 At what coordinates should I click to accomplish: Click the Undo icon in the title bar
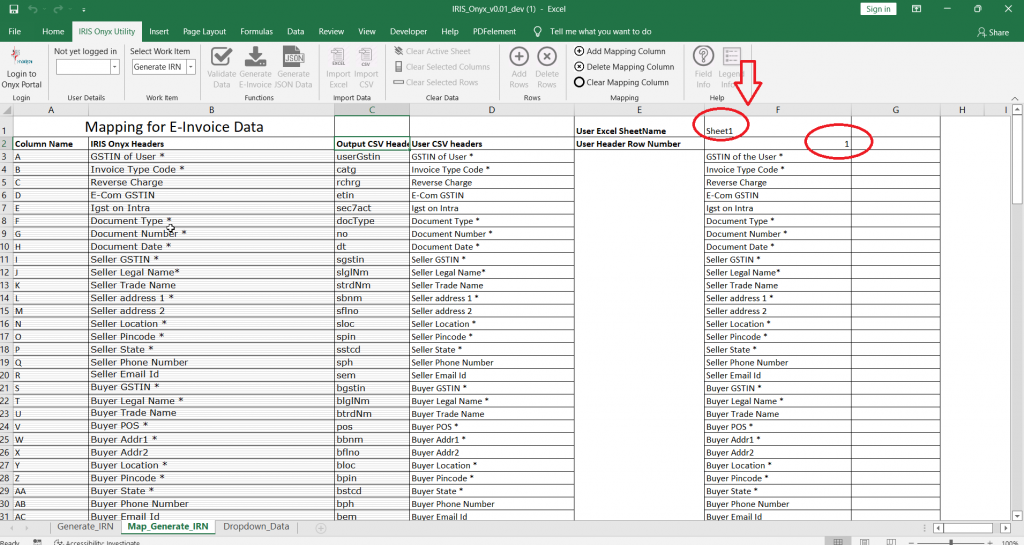[x=33, y=9]
